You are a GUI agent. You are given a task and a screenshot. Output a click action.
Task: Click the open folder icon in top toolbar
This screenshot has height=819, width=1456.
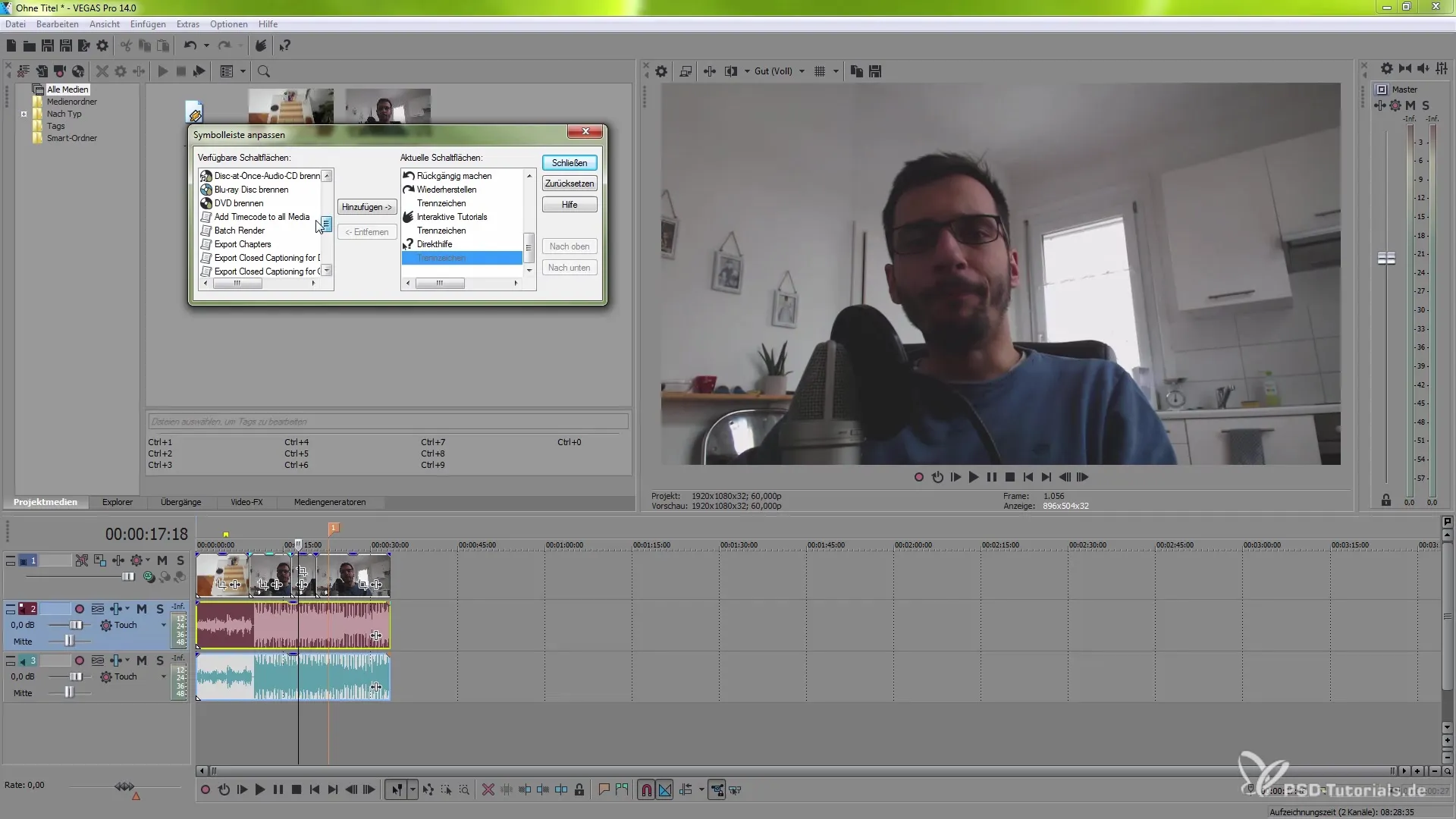[30, 46]
